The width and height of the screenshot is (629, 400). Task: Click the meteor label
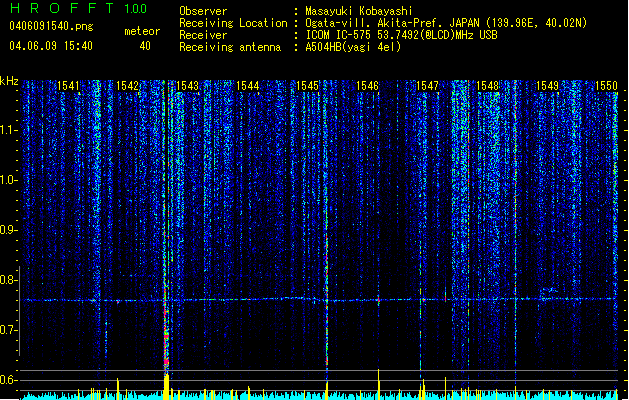click(142, 31)
